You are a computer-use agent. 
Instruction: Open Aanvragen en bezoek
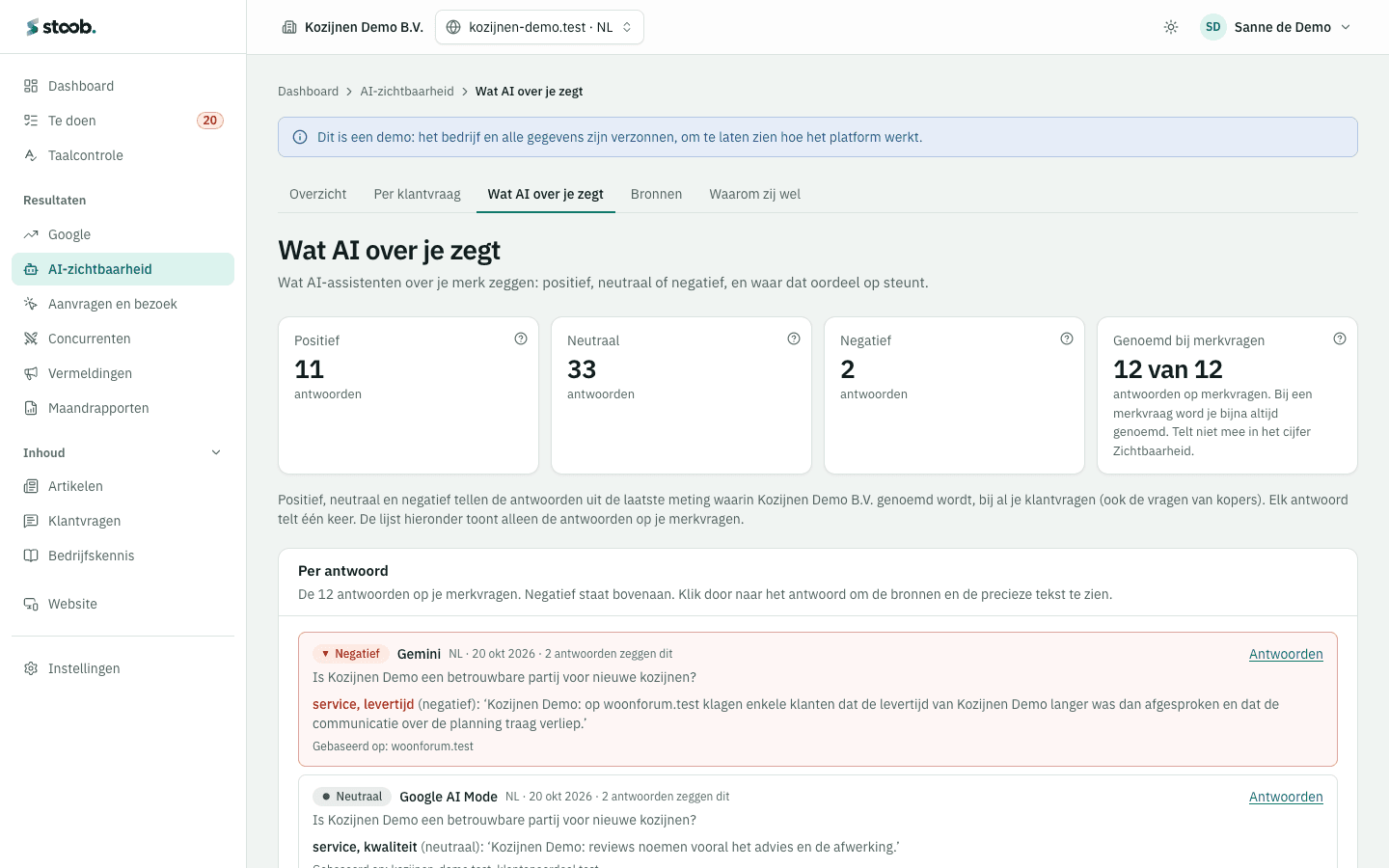[123, 304]
